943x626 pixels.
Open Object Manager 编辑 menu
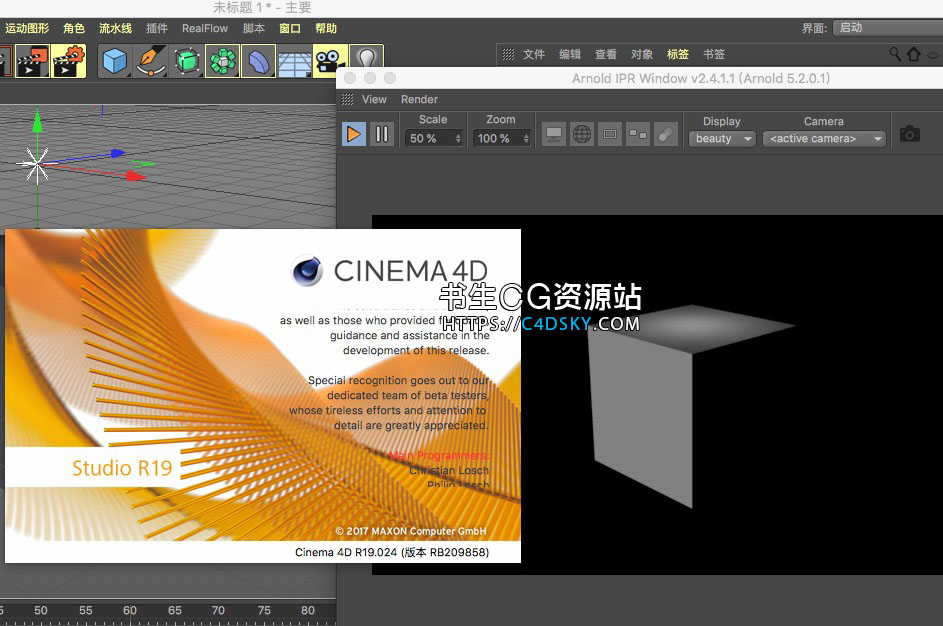(570, 54)
